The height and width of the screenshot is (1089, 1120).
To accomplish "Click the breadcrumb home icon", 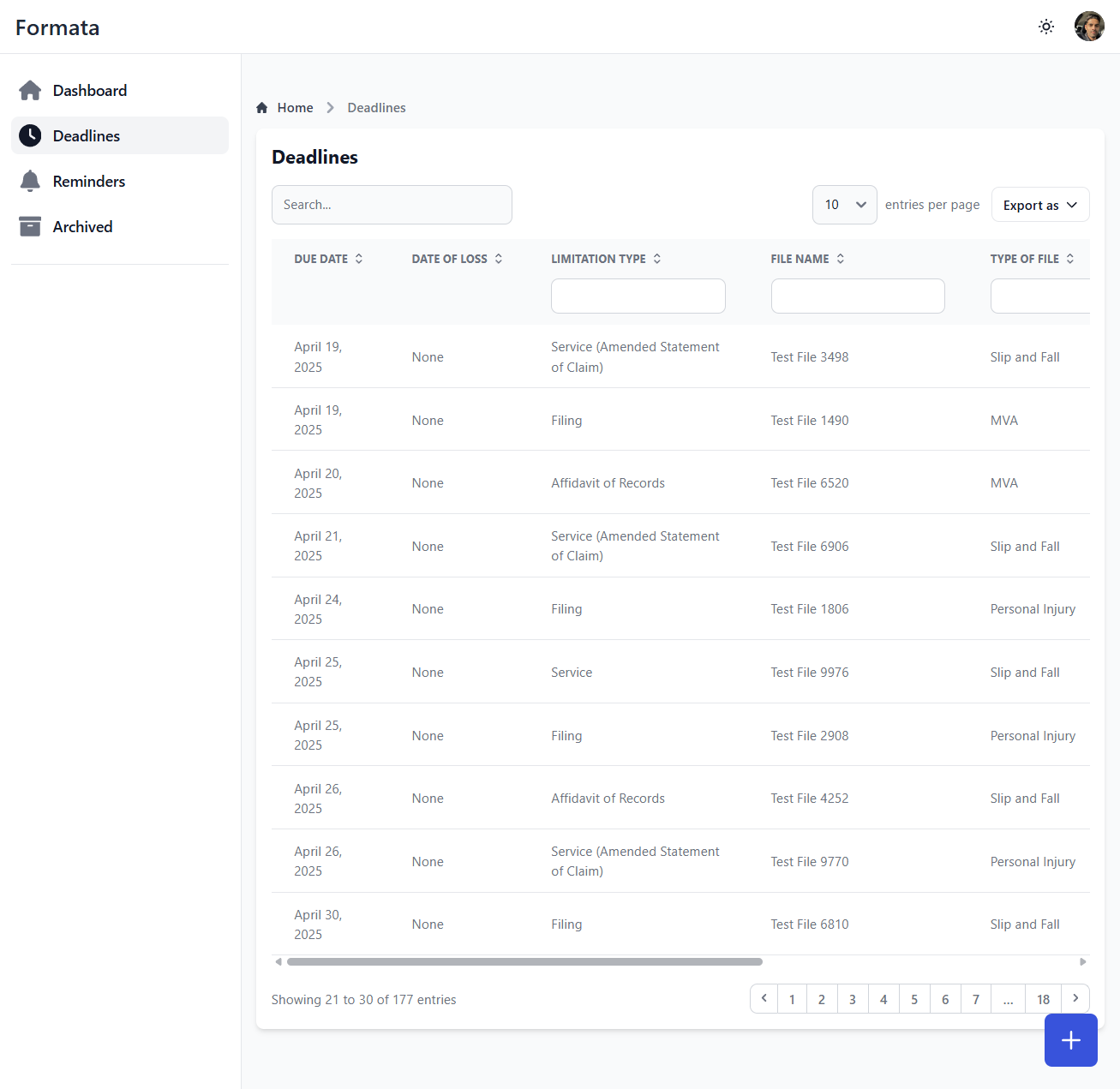I will coord(262,108).
